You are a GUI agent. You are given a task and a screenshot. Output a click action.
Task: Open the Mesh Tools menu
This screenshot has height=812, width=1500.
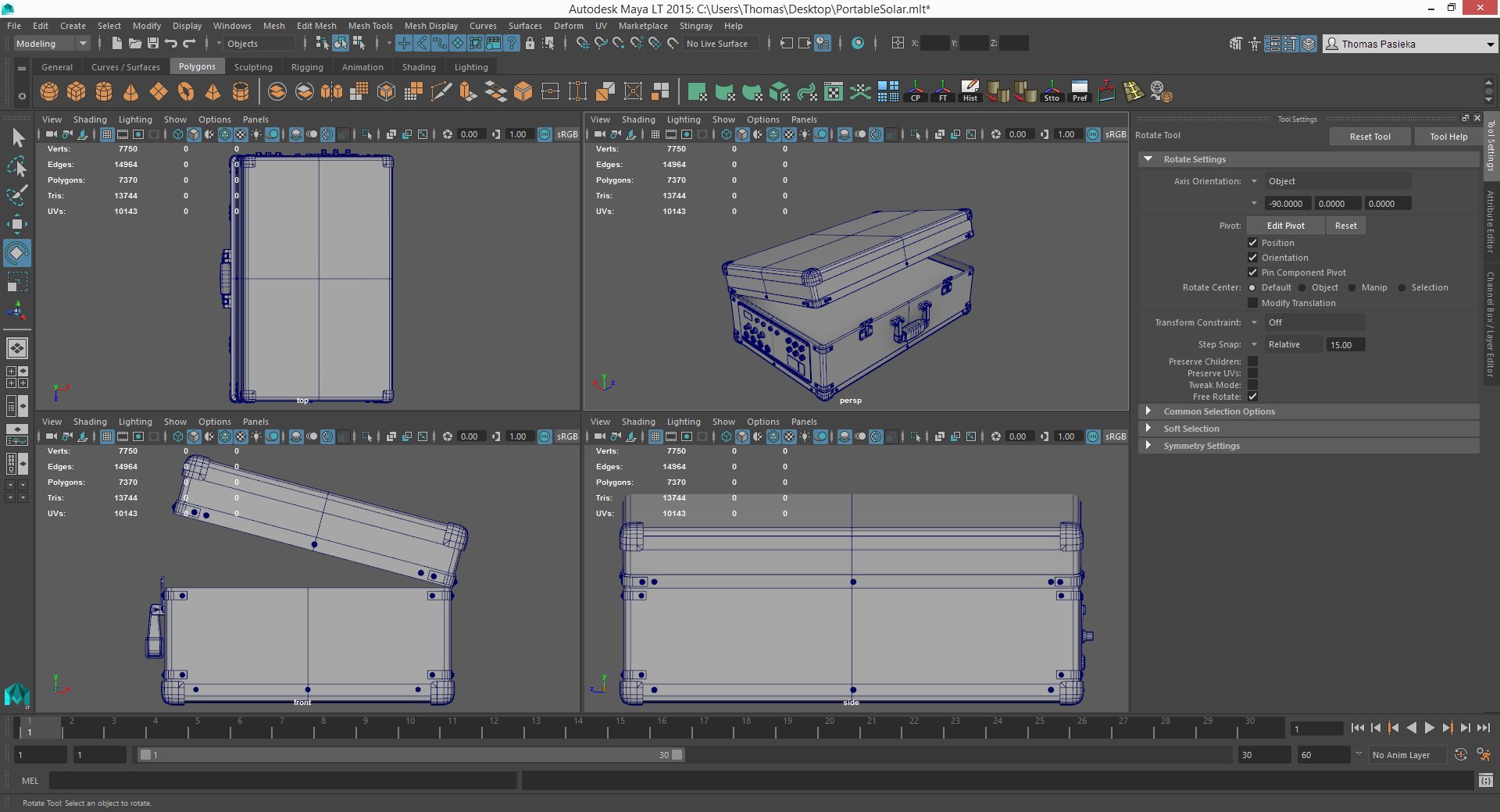point(370,26)
